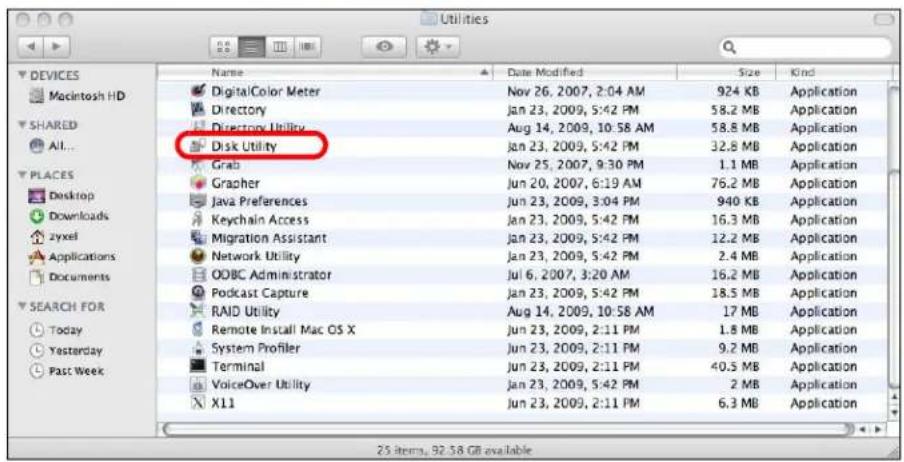Select Macintosh HD in the sidebar

(x=77, y=96)
